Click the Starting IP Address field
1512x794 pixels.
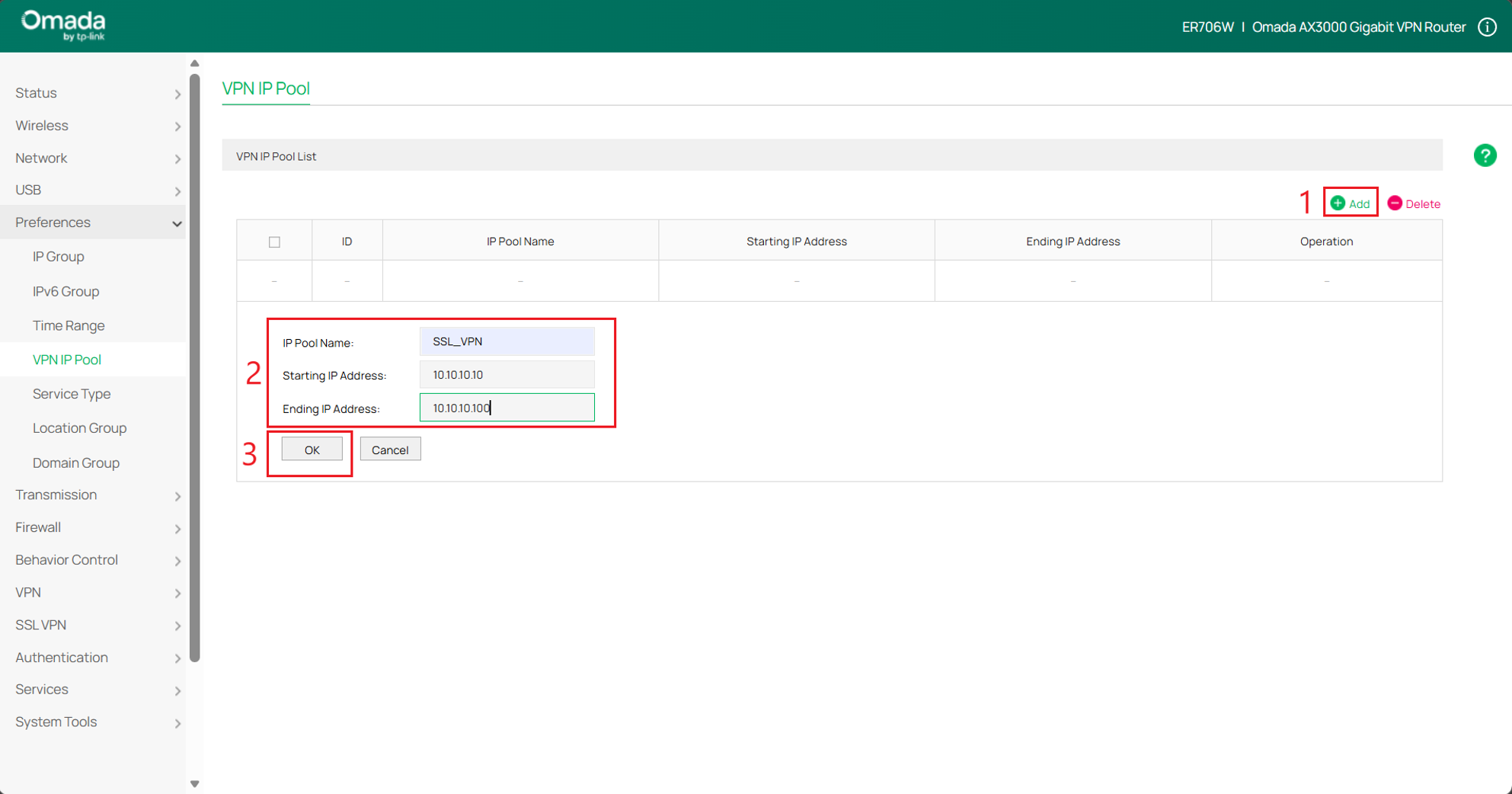pos(507,375)
